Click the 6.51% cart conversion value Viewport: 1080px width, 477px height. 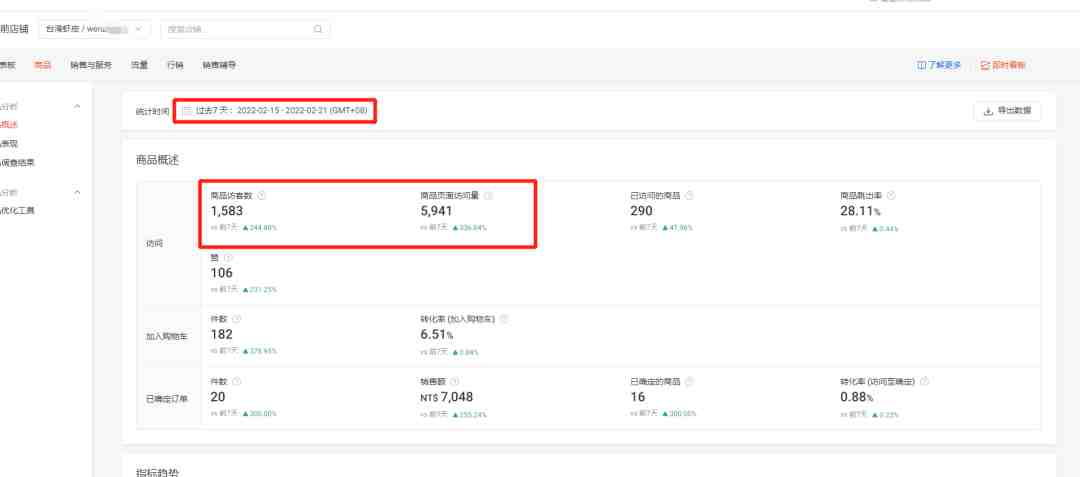(437, 335)
